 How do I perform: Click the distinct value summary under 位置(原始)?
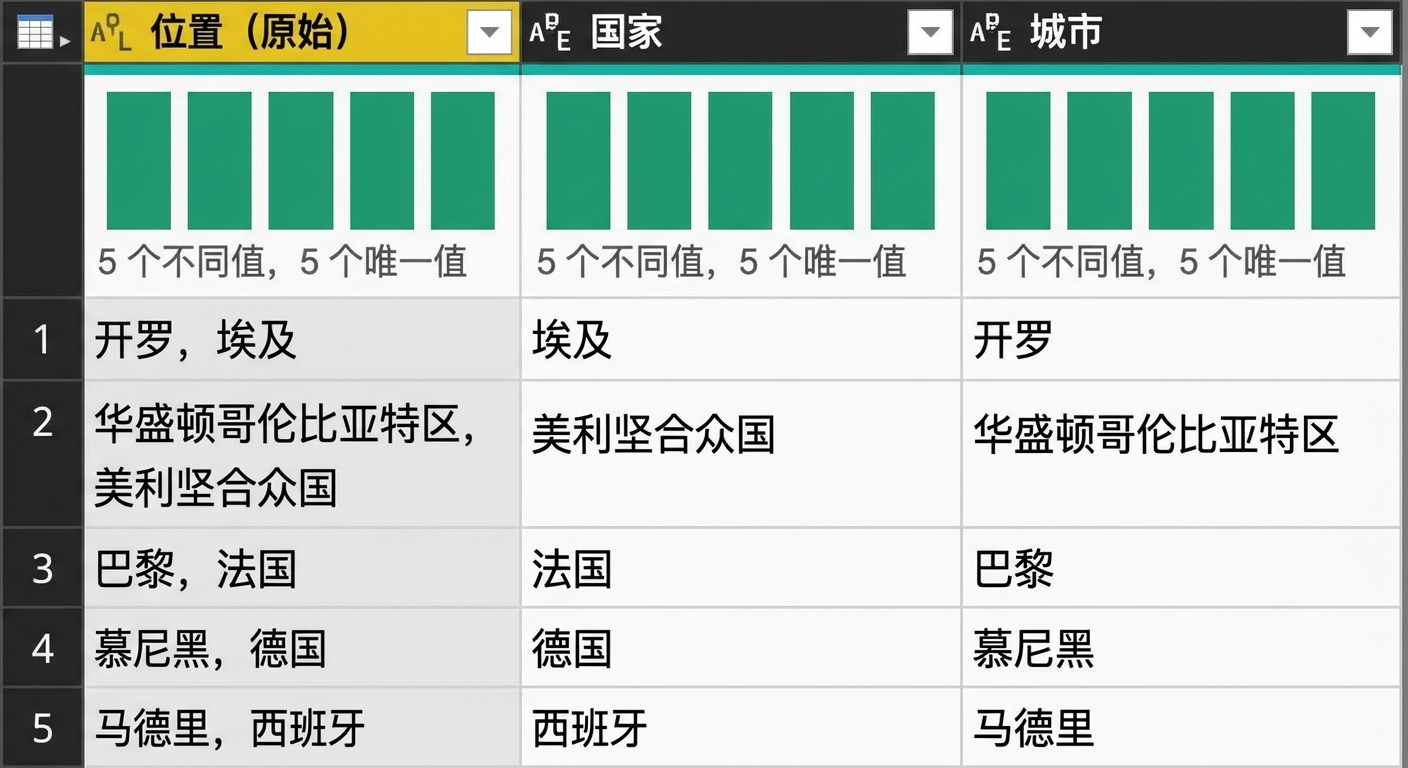click(x=282, y=262)
